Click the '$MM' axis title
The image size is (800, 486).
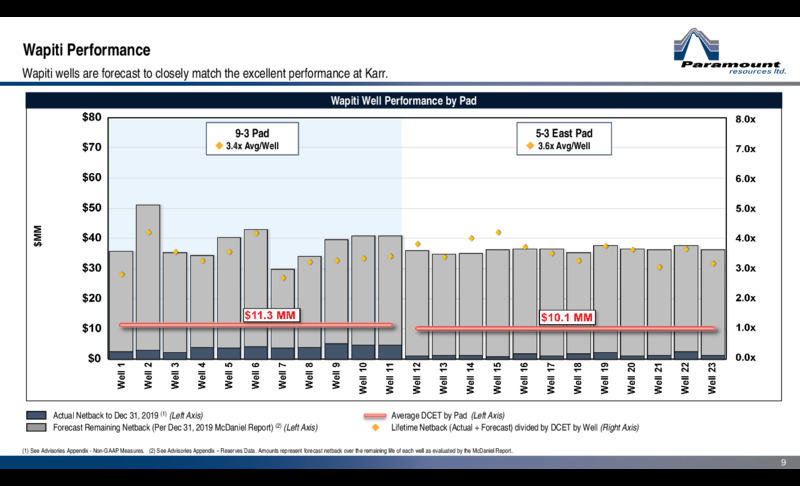(x=38, y=236)
